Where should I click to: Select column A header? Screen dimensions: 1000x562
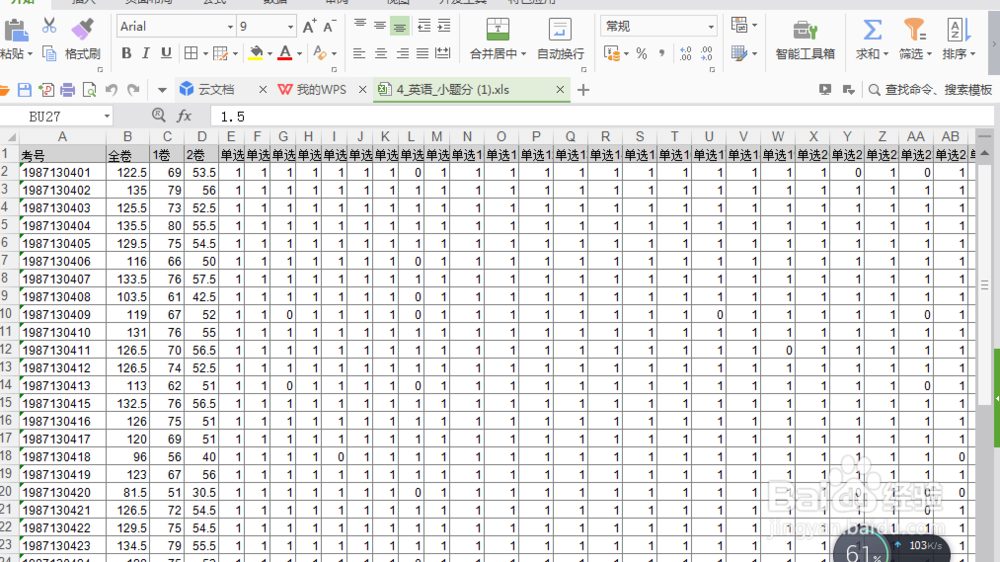click(x=62, y=137)
